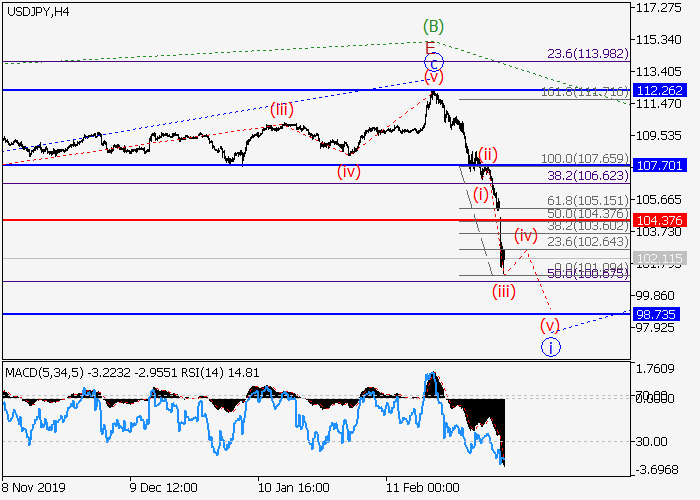700x500 pixels.
Task: Select the blue circled i wave marker
Action: point(550,347)
